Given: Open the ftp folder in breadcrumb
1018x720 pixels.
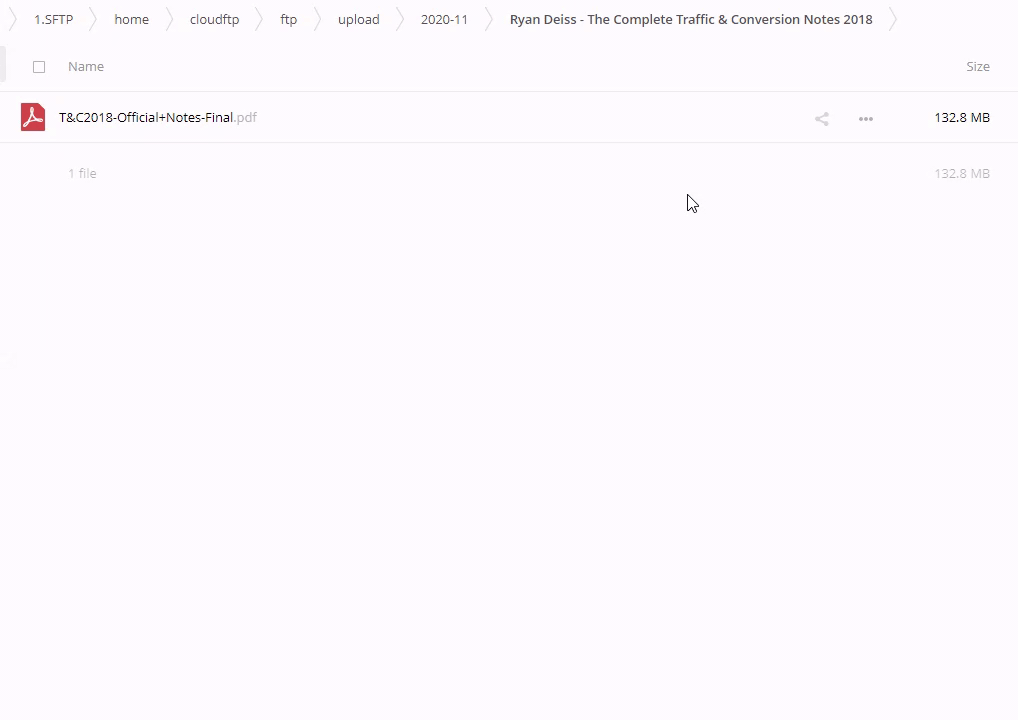Looking at the screenshot, I should [x=288, y=19].
